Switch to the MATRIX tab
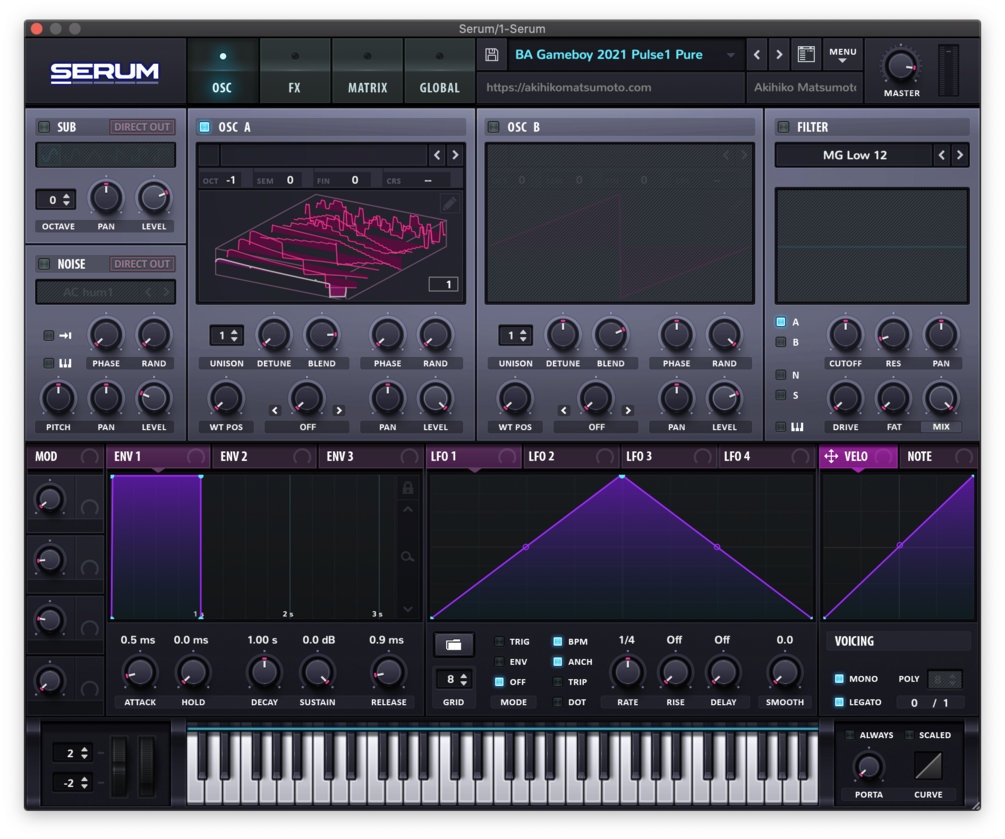1005x839 pixels. pos(367,71)
